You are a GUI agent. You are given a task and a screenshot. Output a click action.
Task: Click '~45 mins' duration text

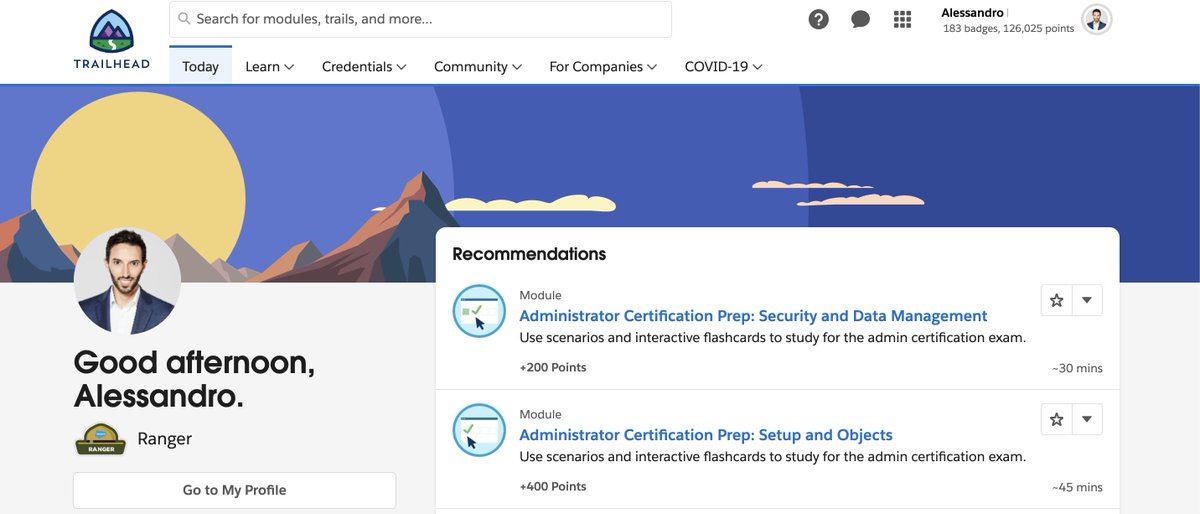(x=1077, y=487)
